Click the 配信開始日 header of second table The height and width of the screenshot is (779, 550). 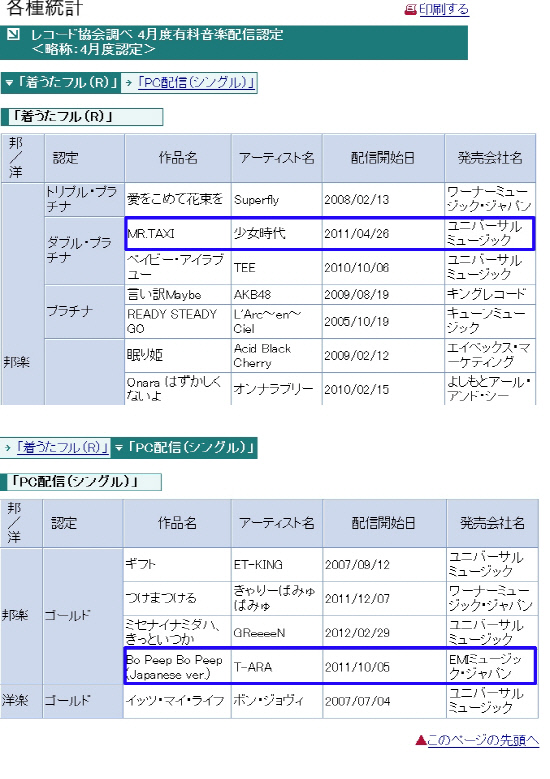(384, 523)
